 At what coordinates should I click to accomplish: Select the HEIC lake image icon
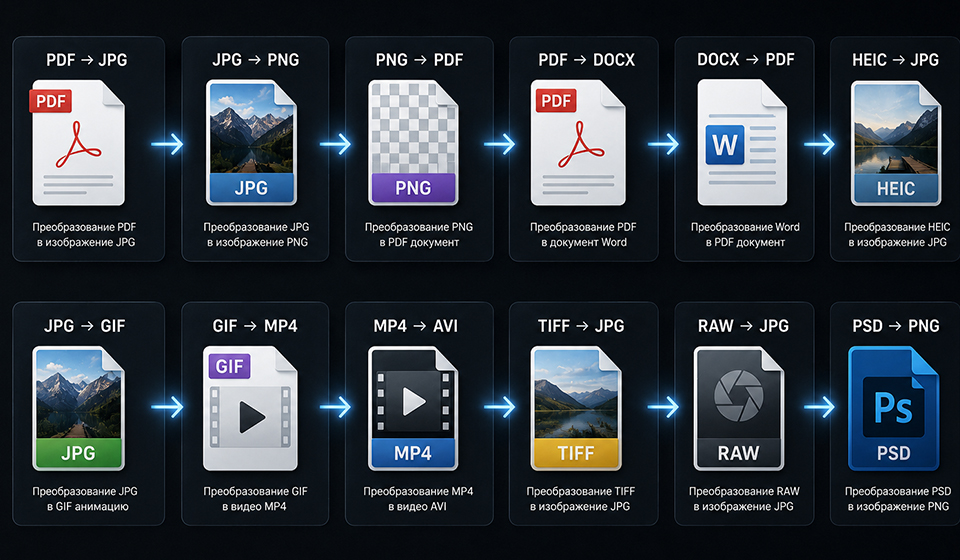point(896,142)
